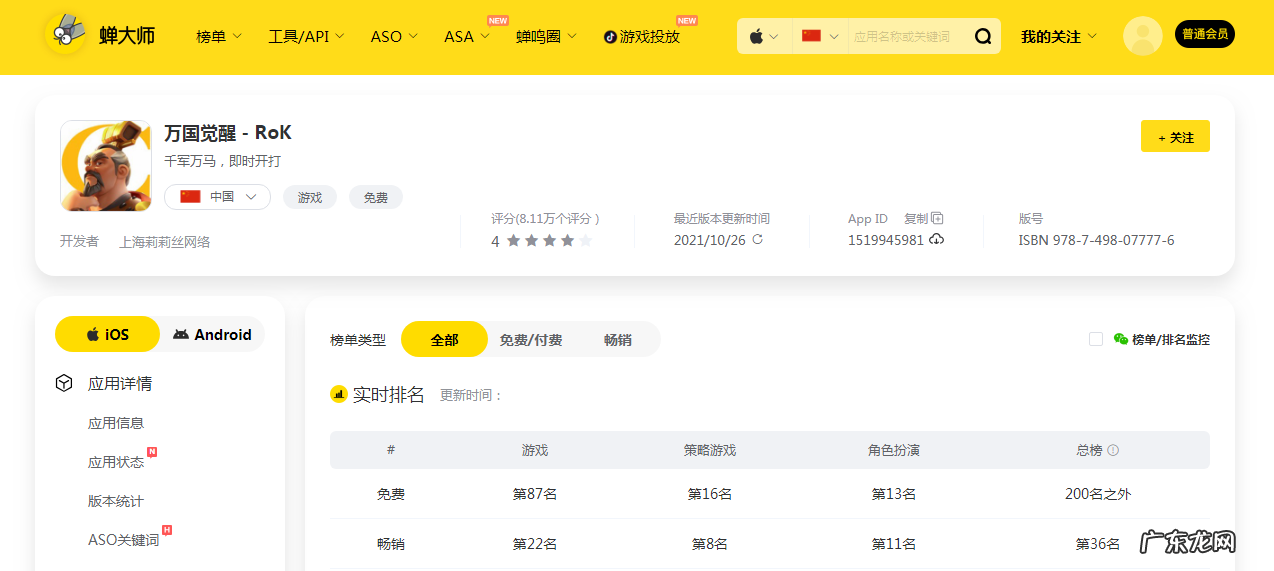Open 版本统计 in the sidebar

pyautogui.click(x=116, y=501)
